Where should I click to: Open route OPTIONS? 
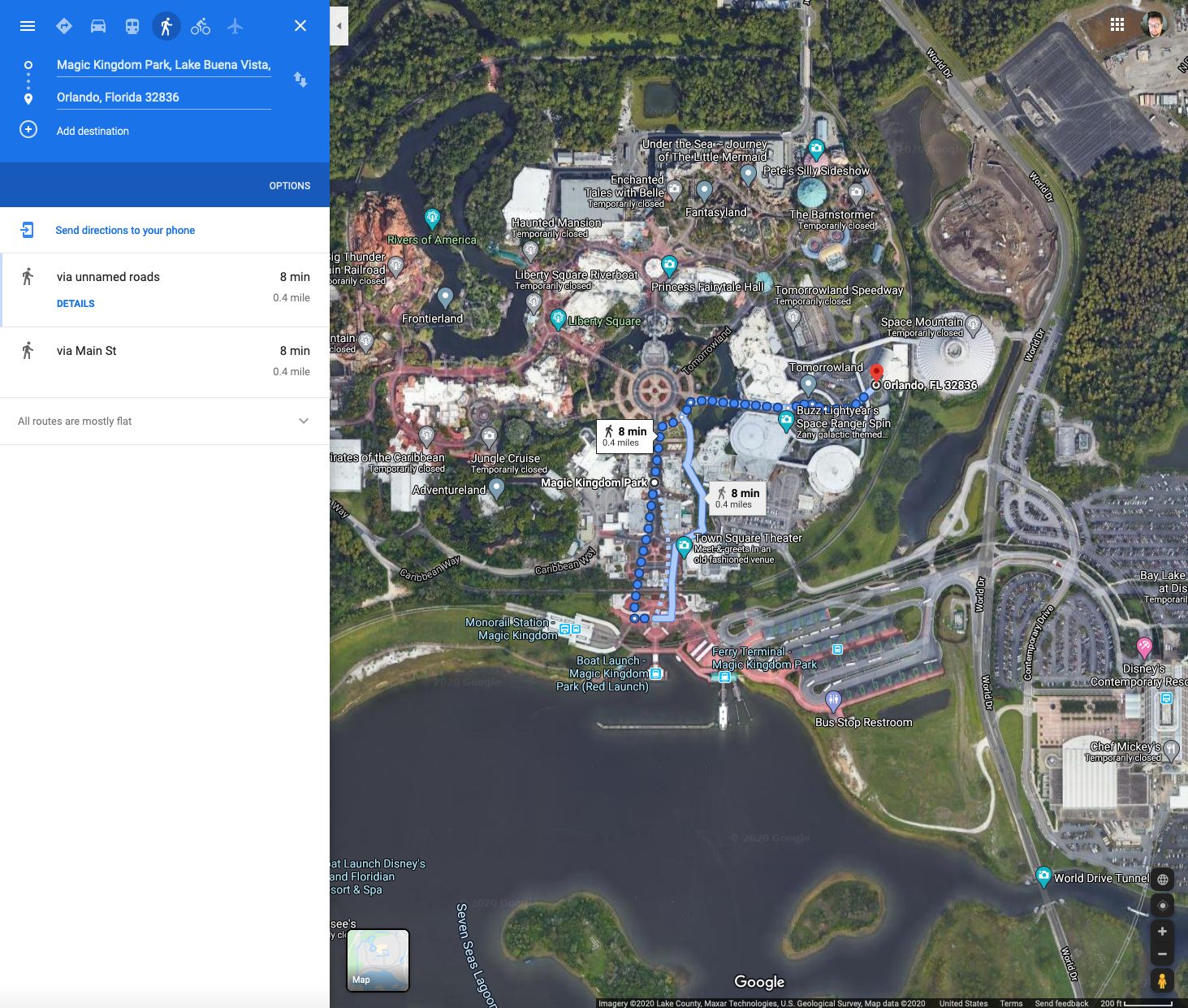[289, 186]
